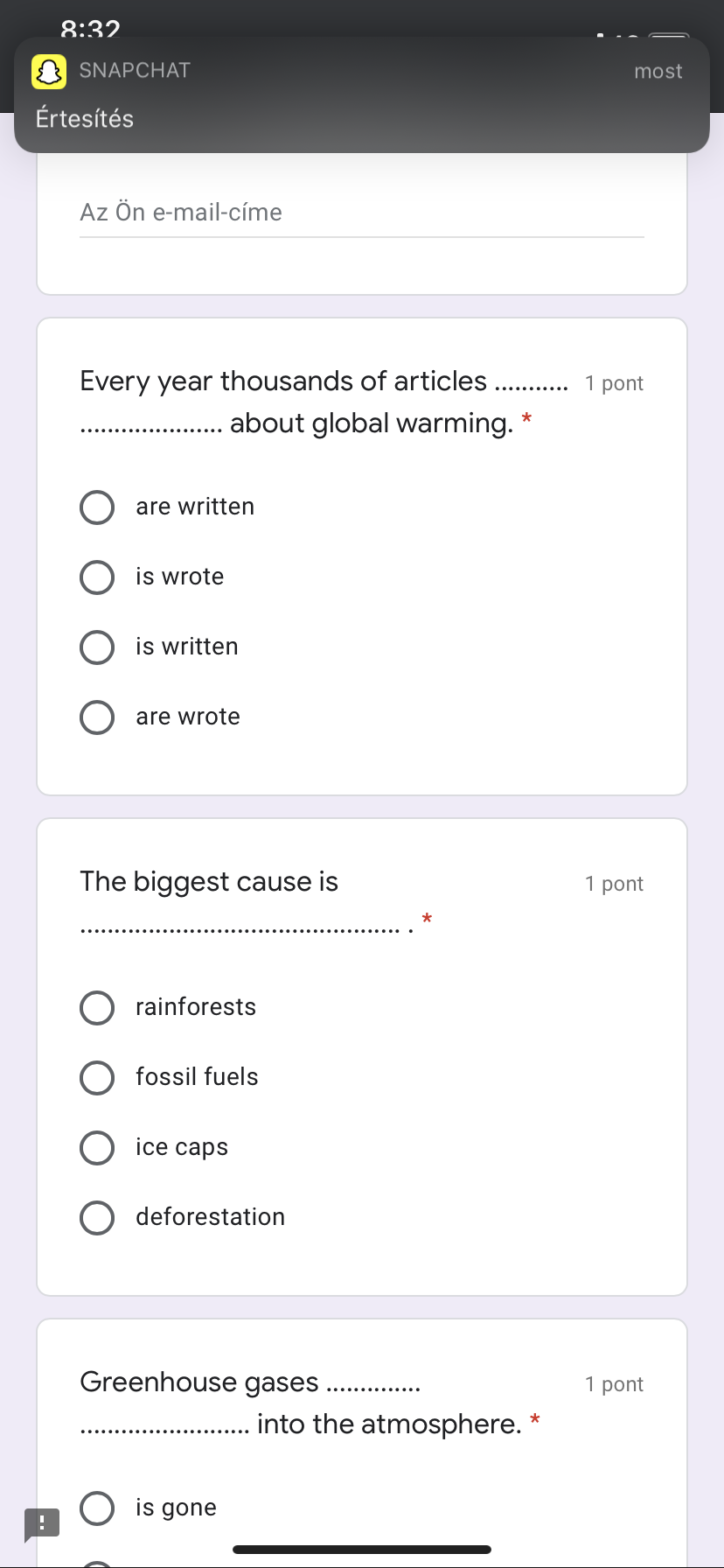
Task: Tap the "most" timestamp on the notification
Action: point(658,72)
